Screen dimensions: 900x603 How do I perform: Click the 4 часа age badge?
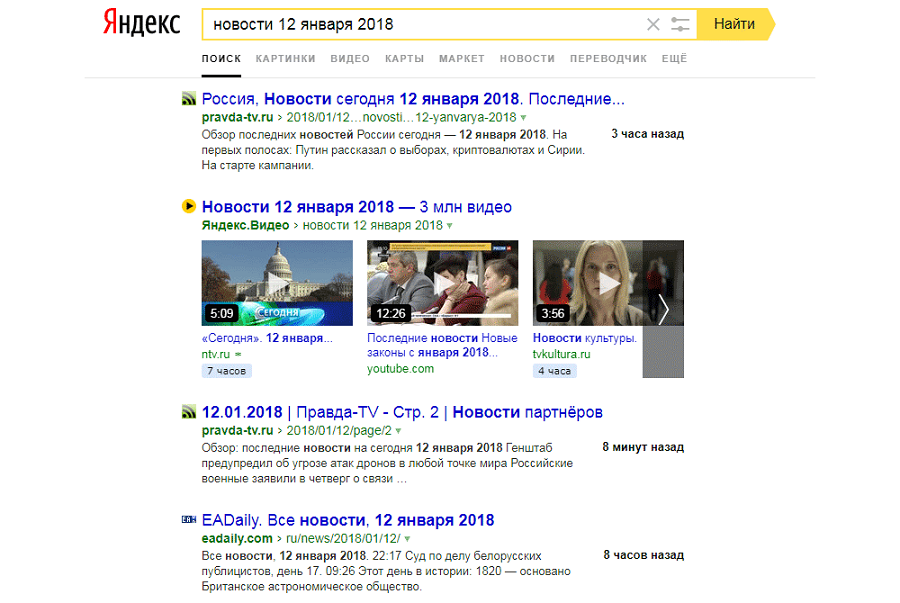[x=554, y=371]
